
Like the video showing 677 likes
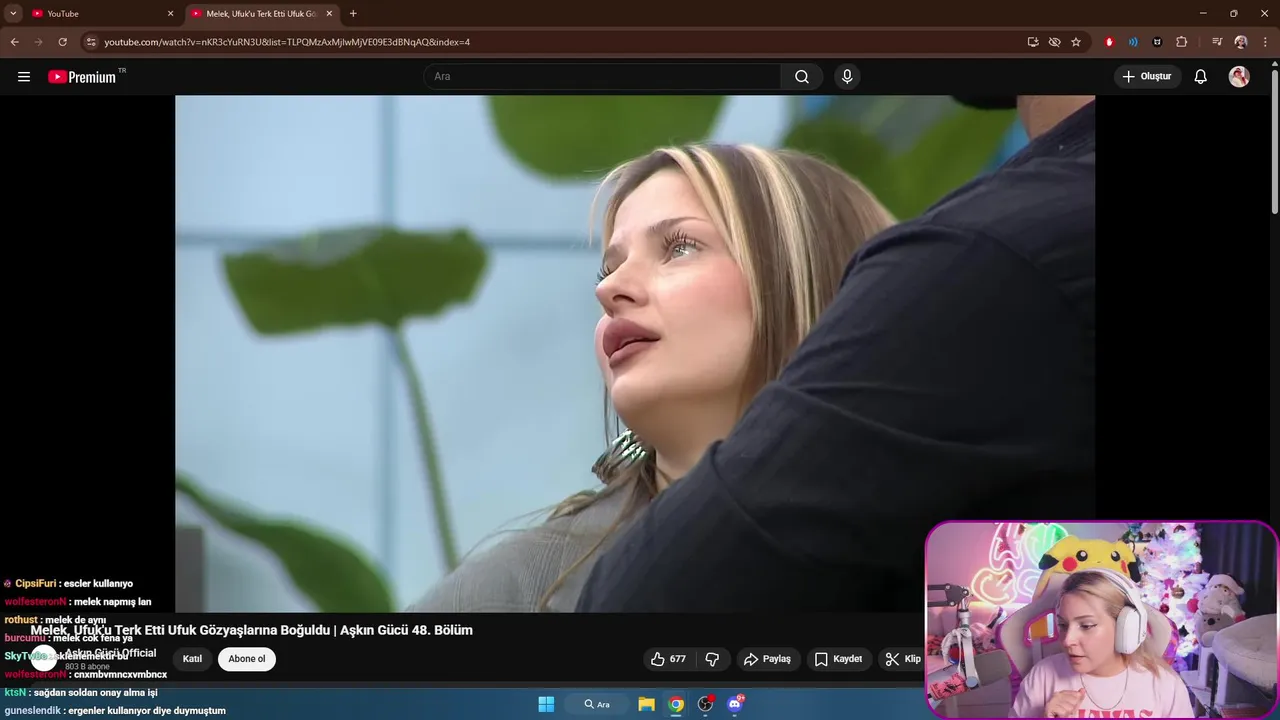668,659
